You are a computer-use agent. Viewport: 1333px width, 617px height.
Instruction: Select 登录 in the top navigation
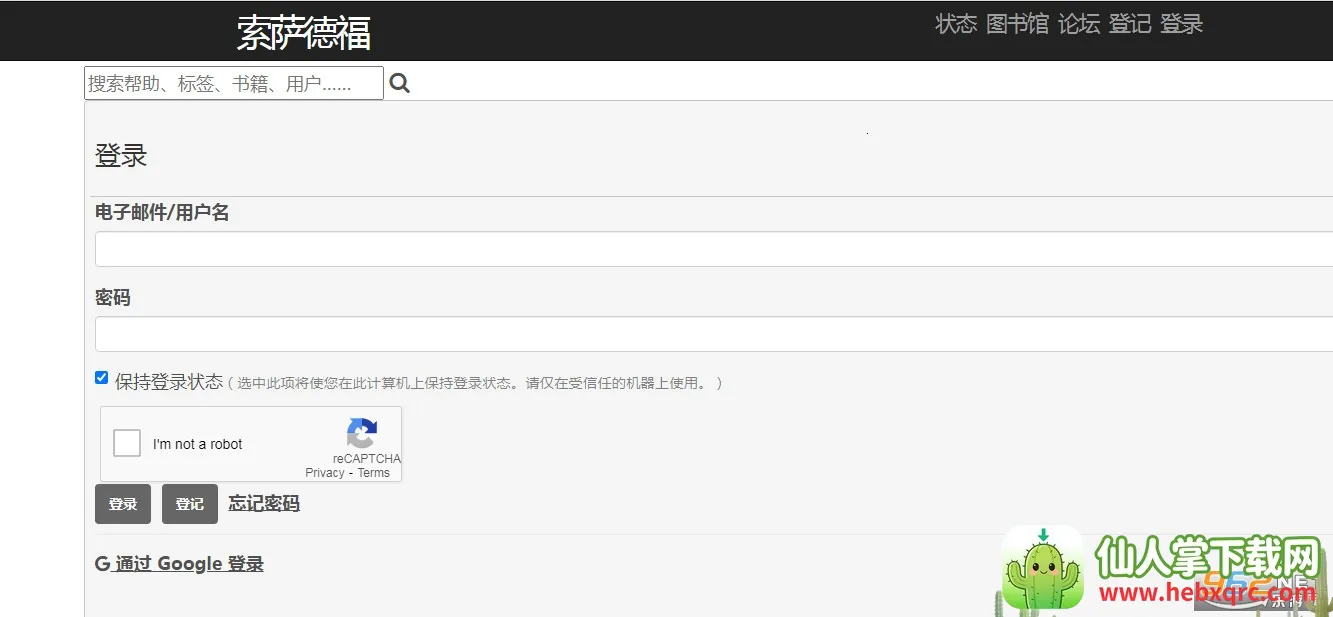1181,24
